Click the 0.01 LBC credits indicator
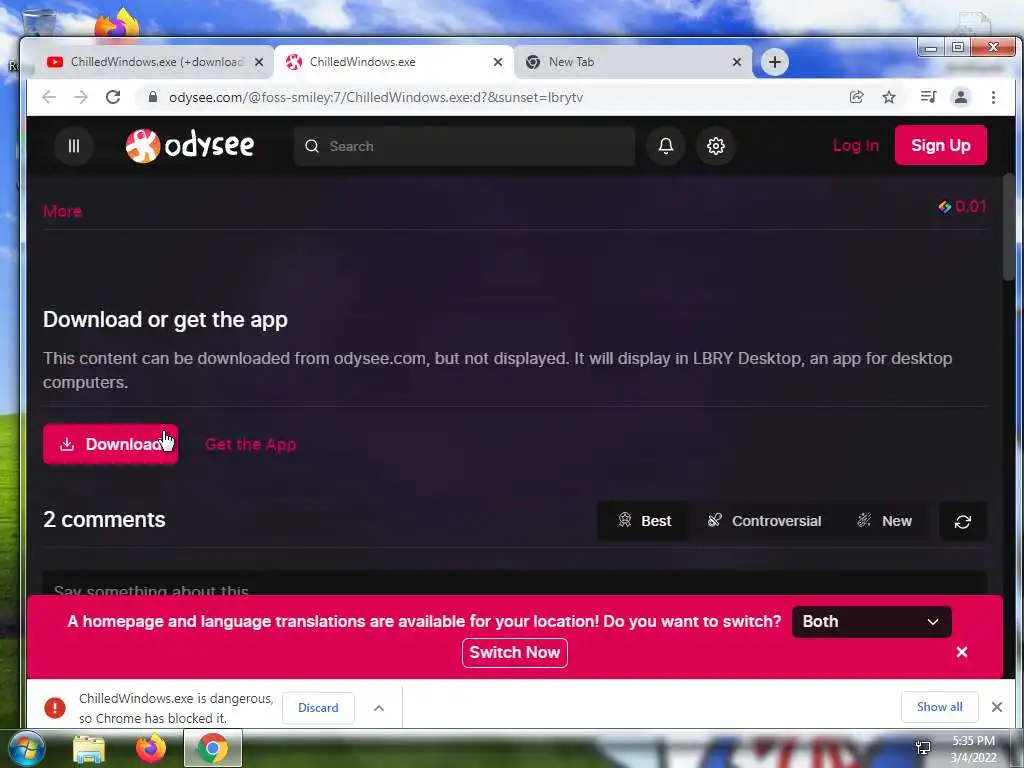The image size is (1024, 768). pyautogui.click(x=962, y=206)
